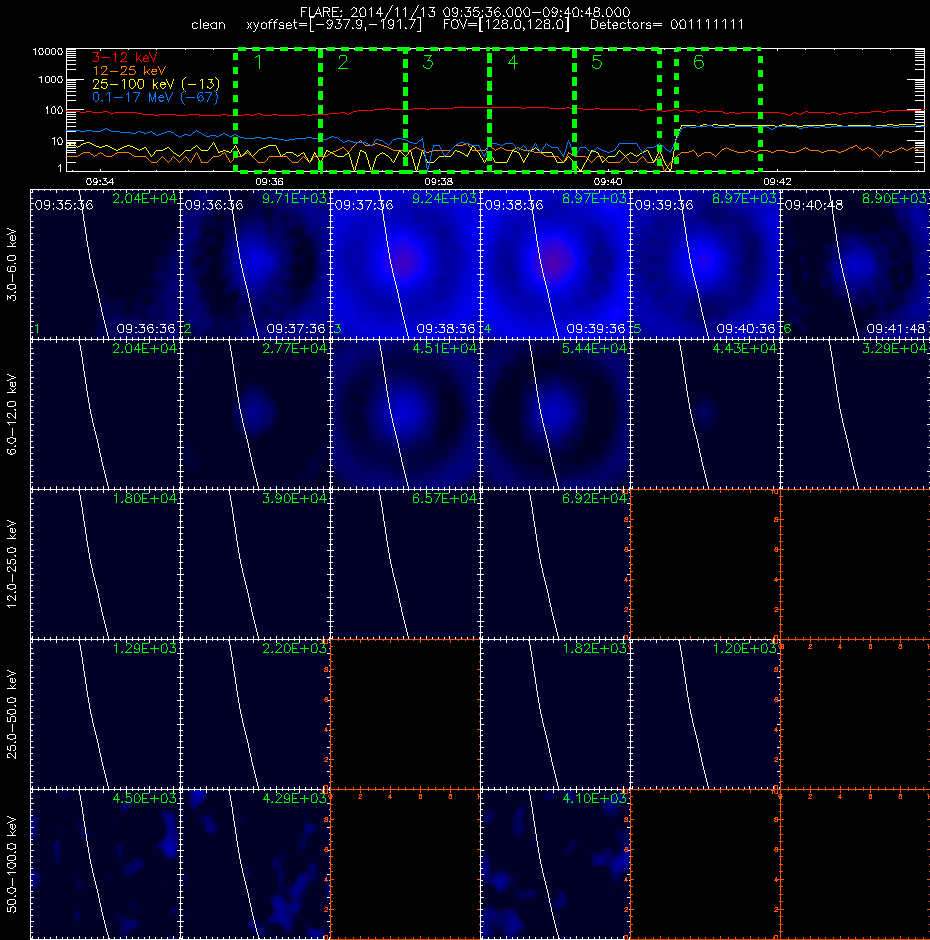Click the 09:36 time axis label
Image resolution: width=930 pixels, height=940 pixels.
click(269, 181)
